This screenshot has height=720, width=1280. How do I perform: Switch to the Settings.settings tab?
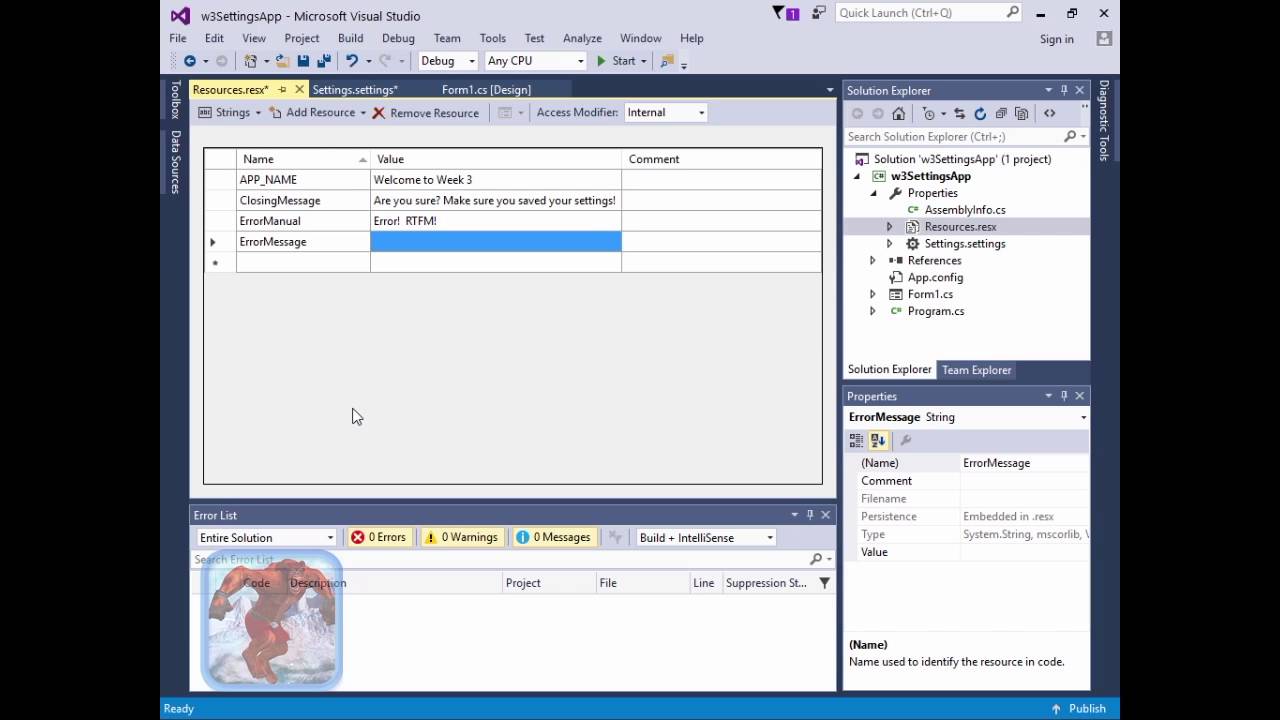click(x=355, y=90)
